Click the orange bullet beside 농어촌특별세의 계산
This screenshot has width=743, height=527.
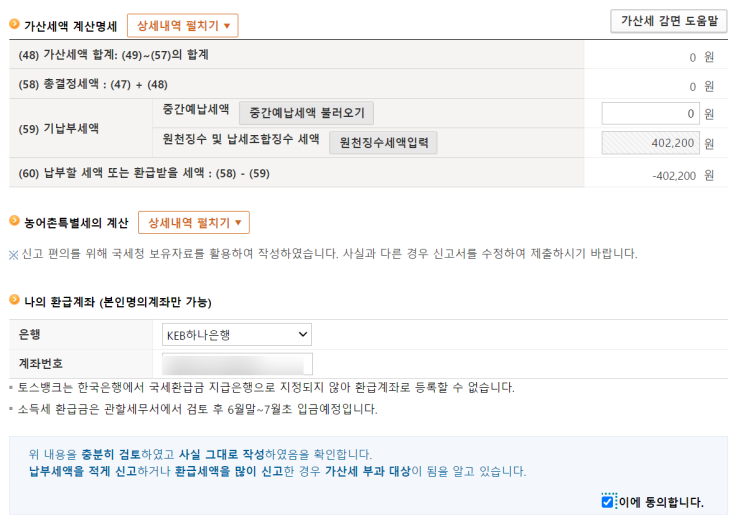click(14, 222)
